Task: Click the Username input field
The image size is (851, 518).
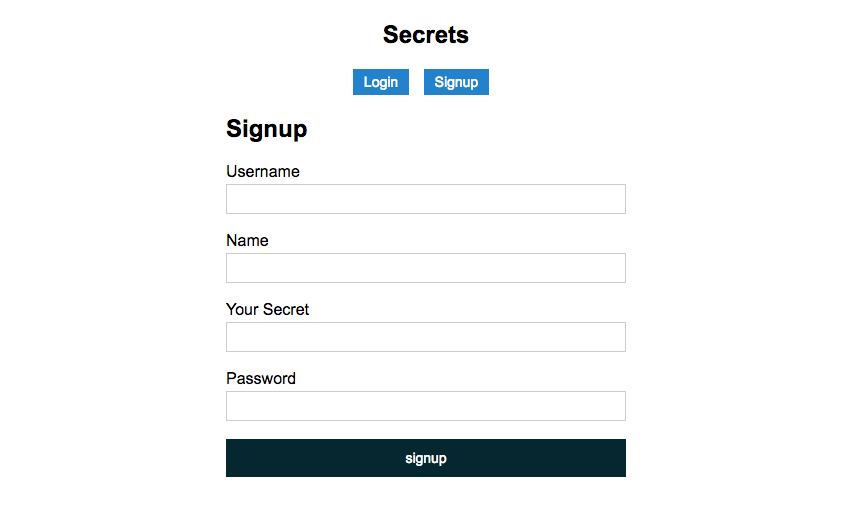Action: coord(425,199)
